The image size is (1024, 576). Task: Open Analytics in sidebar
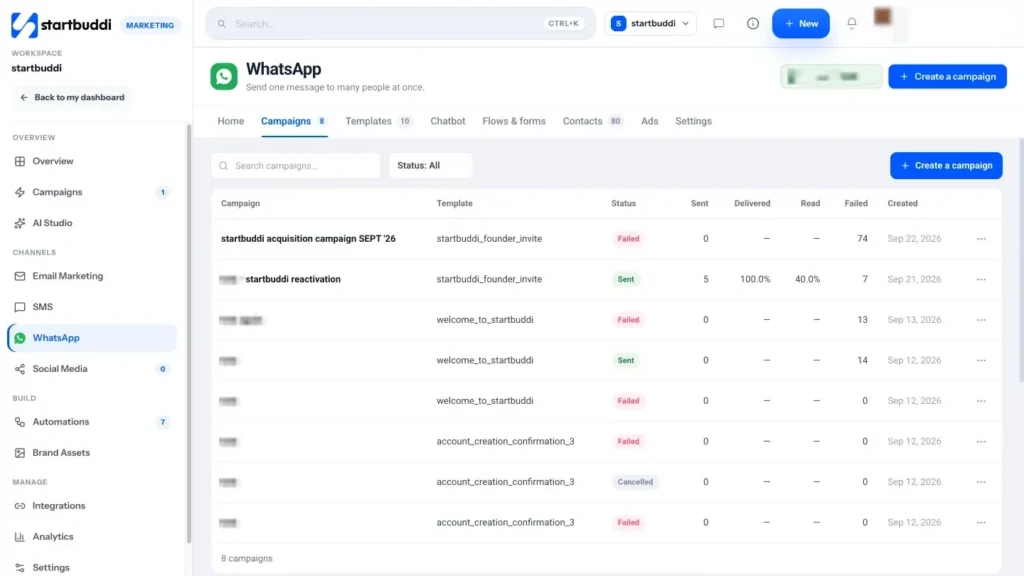[x=92, y=537]
